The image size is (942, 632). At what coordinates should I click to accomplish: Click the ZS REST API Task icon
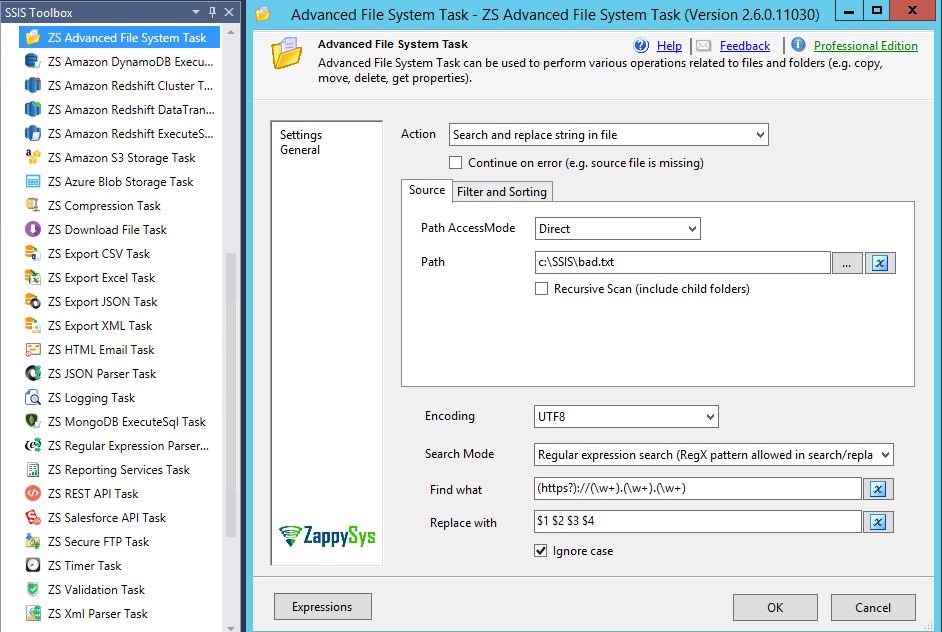point(33,494)
